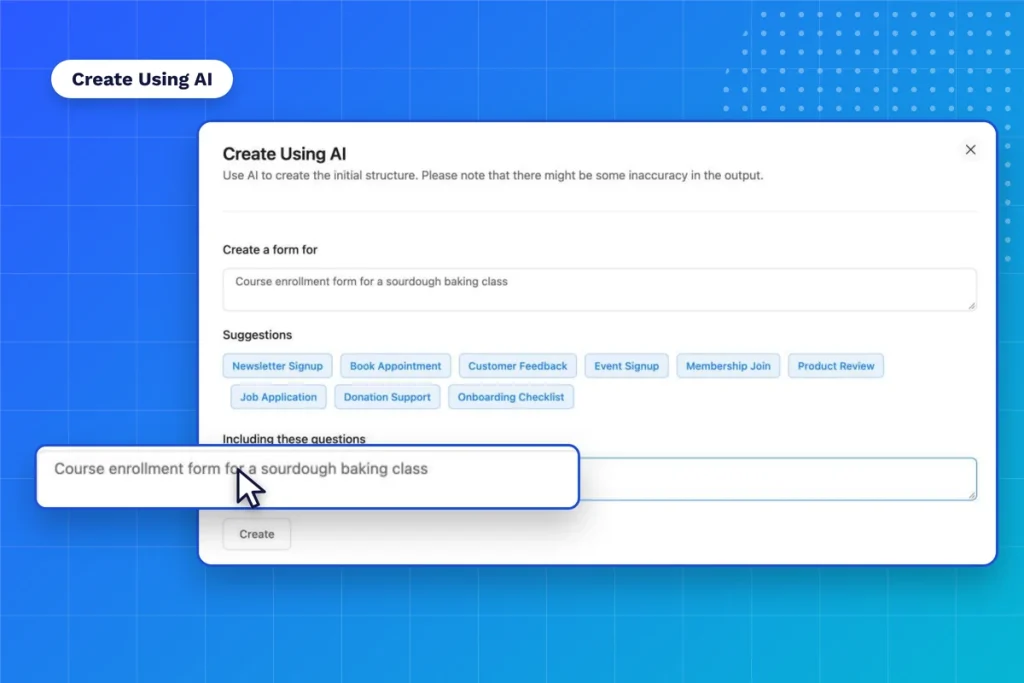Select the Event Signup suggestion
1024x683 pixels.
(x=626, y=366)
